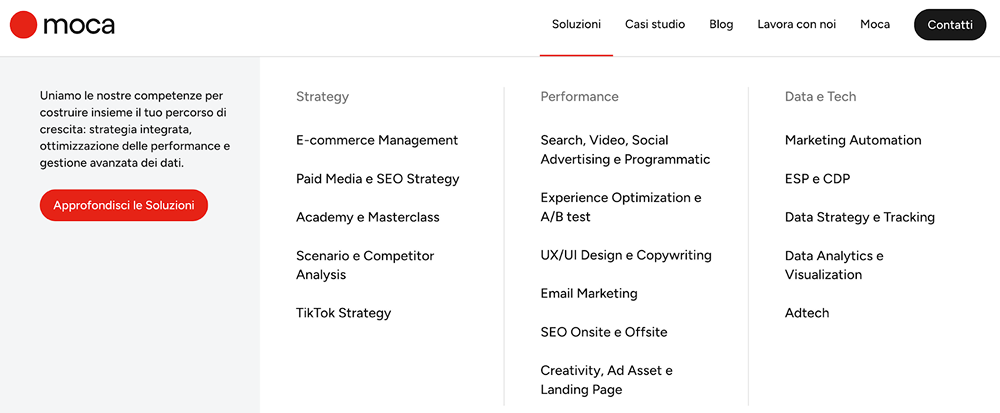Choose Experience Optimization e A/B test

tap(621, 207)
